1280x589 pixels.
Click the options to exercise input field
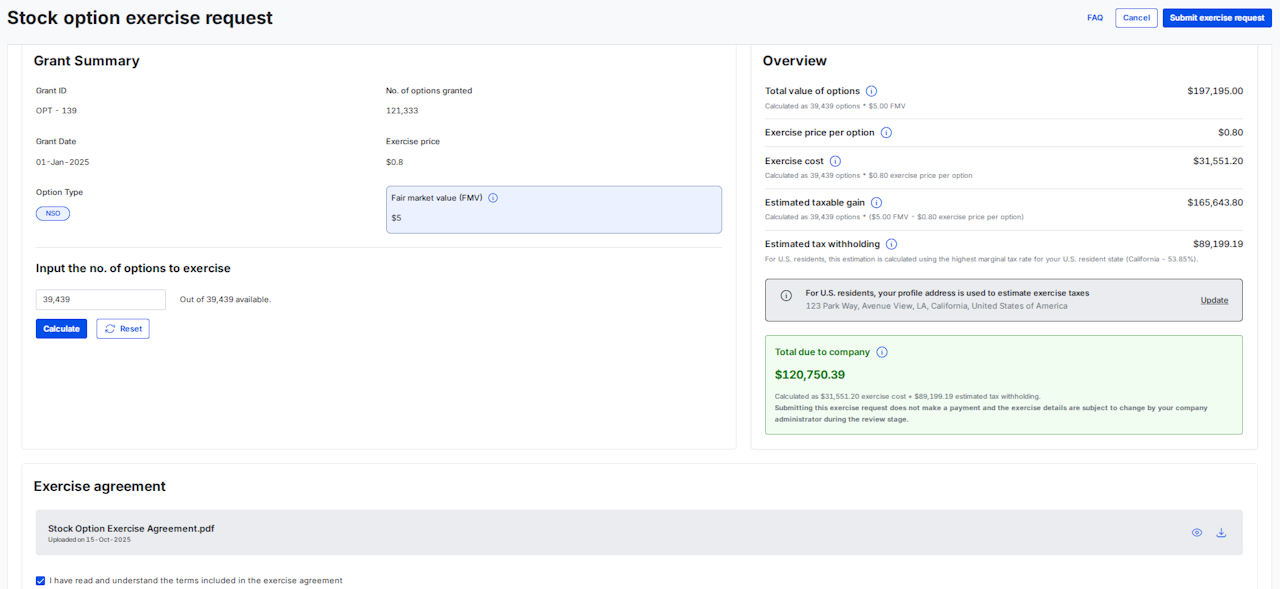click(x=101, y=299)
